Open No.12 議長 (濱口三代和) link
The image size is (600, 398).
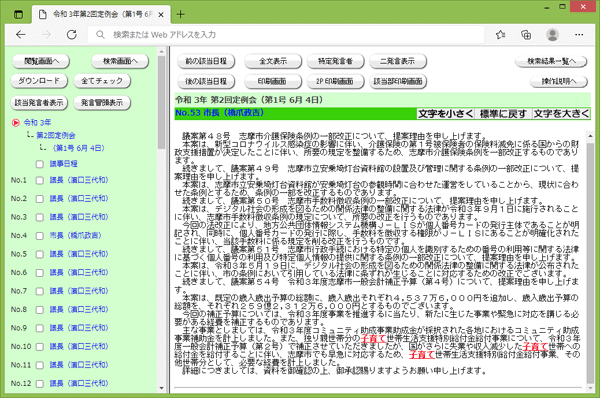[79, 383]
